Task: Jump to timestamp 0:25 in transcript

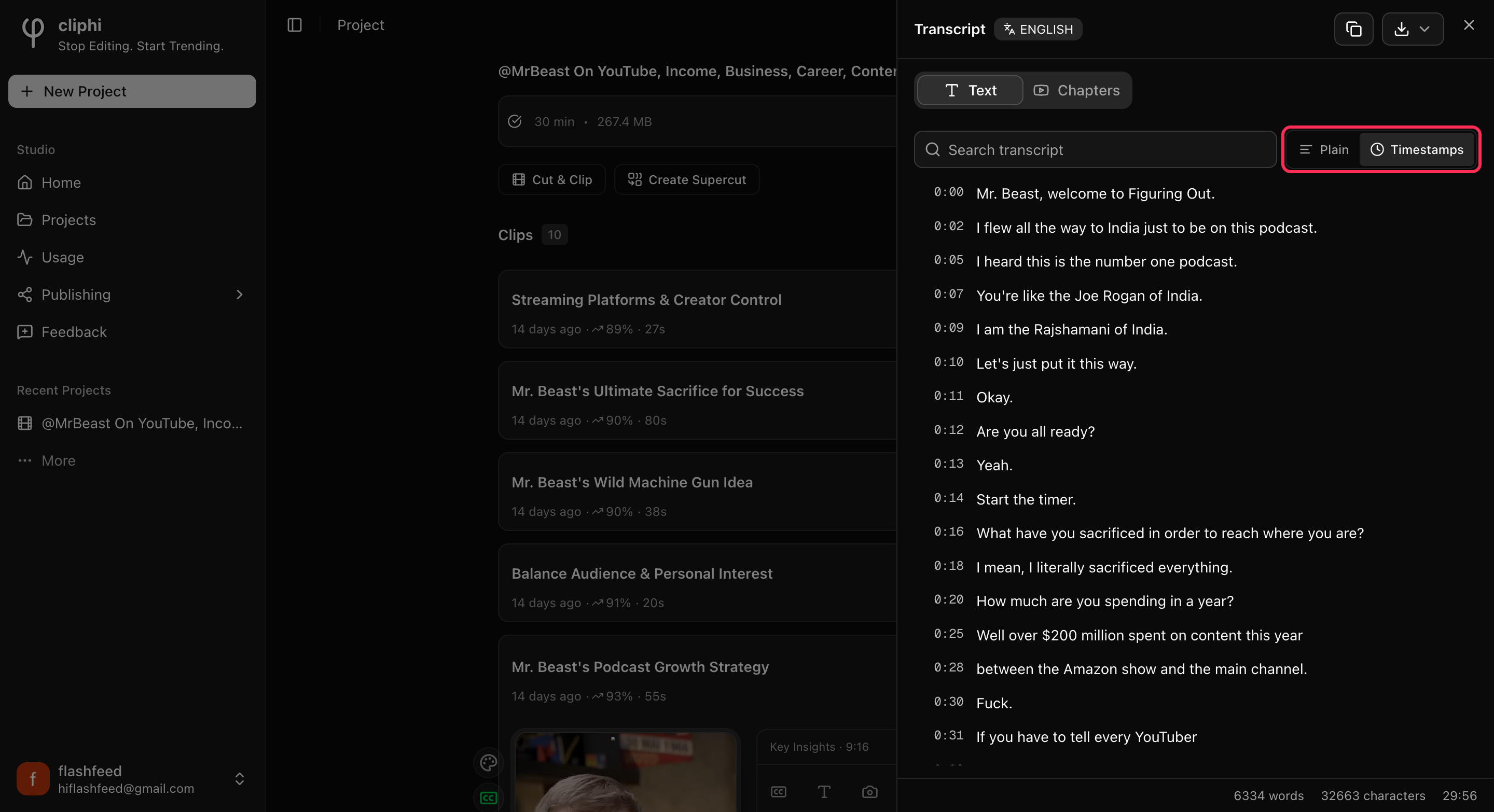Action: [x=948, y=634]
